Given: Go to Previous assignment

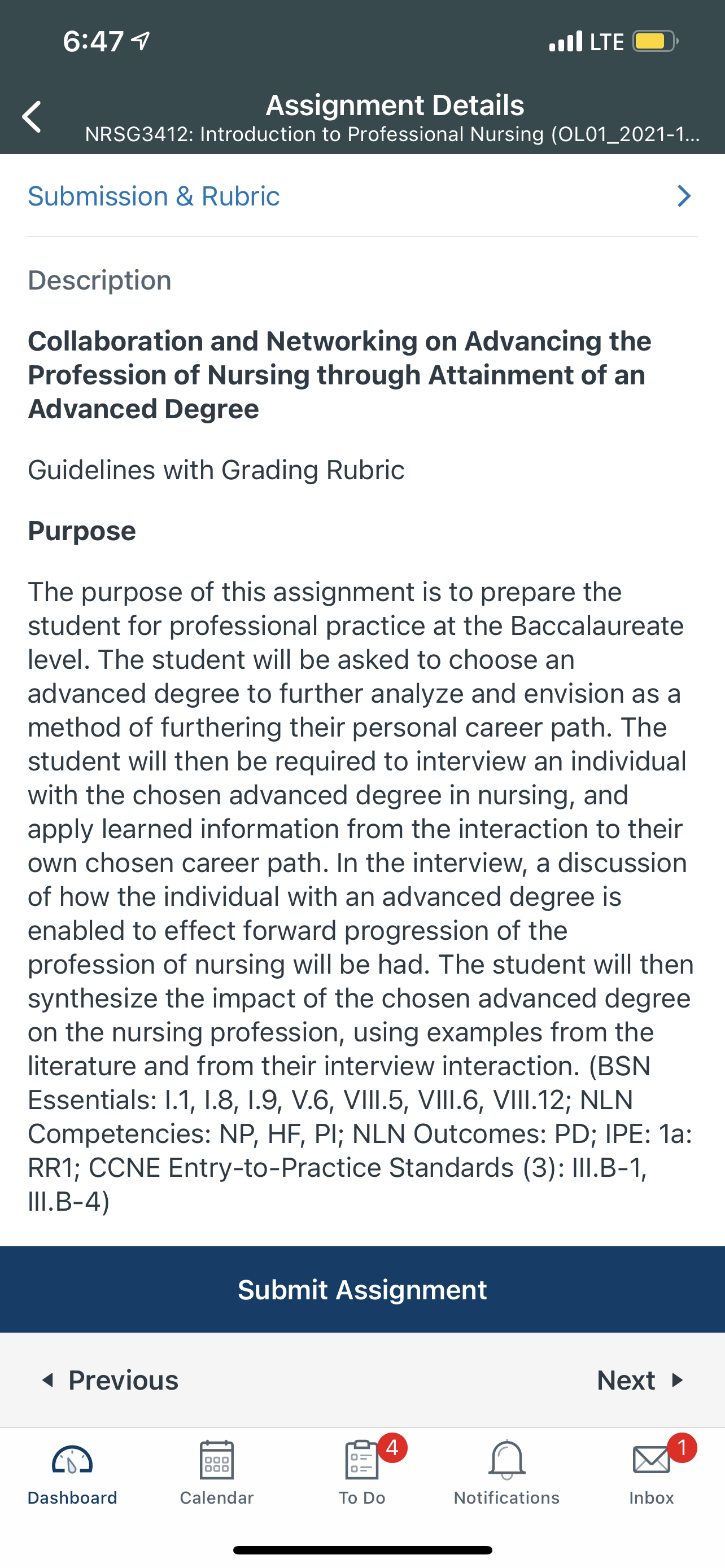Looking at the screenshot, I should (110, 1380).
